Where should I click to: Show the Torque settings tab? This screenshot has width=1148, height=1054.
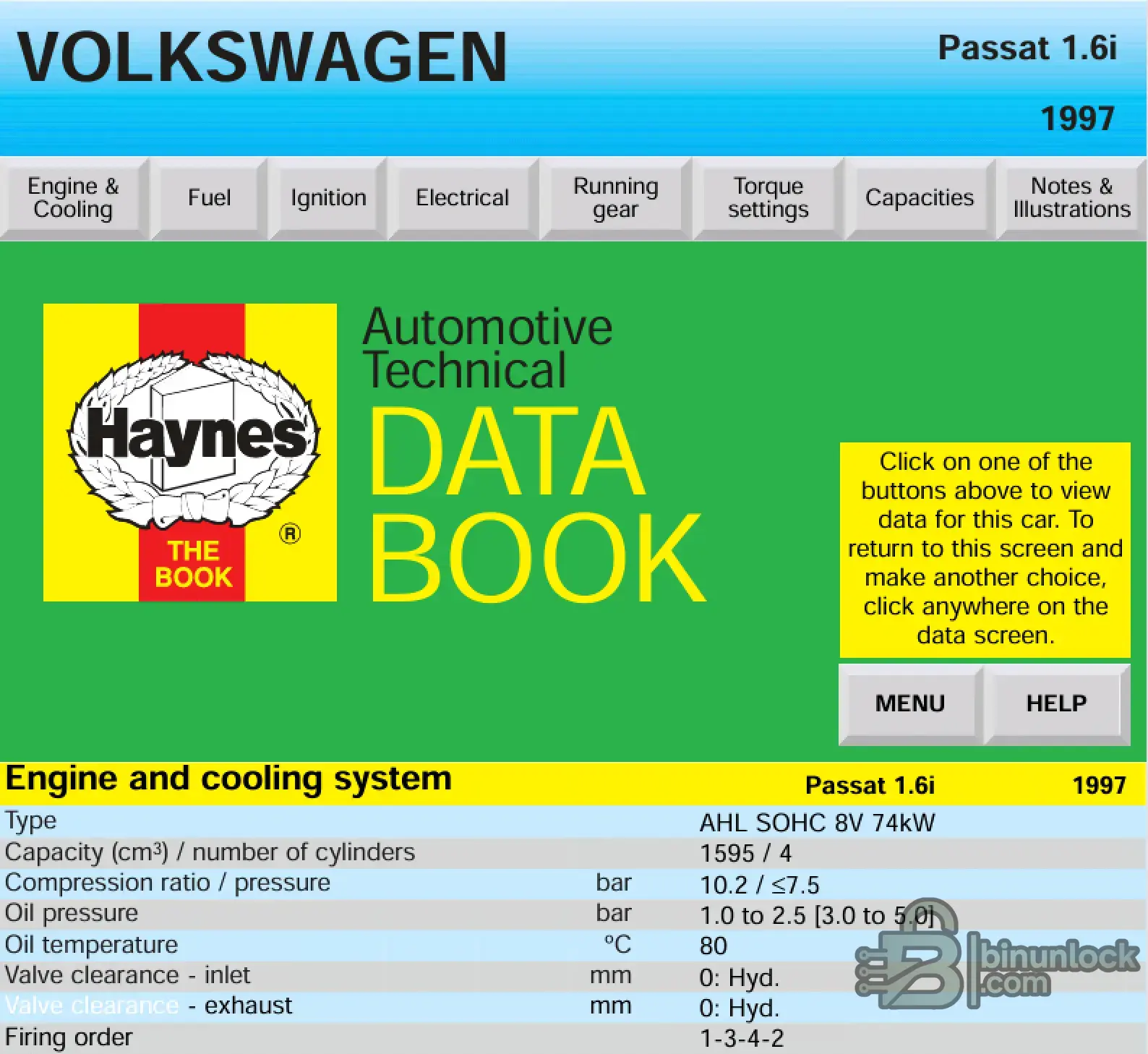click(x=768, y=198)
